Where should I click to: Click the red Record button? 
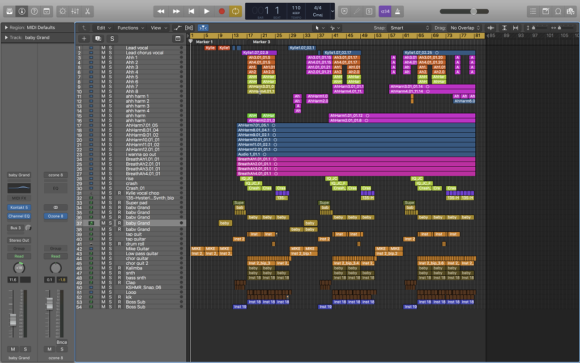(x=222, y=11)
